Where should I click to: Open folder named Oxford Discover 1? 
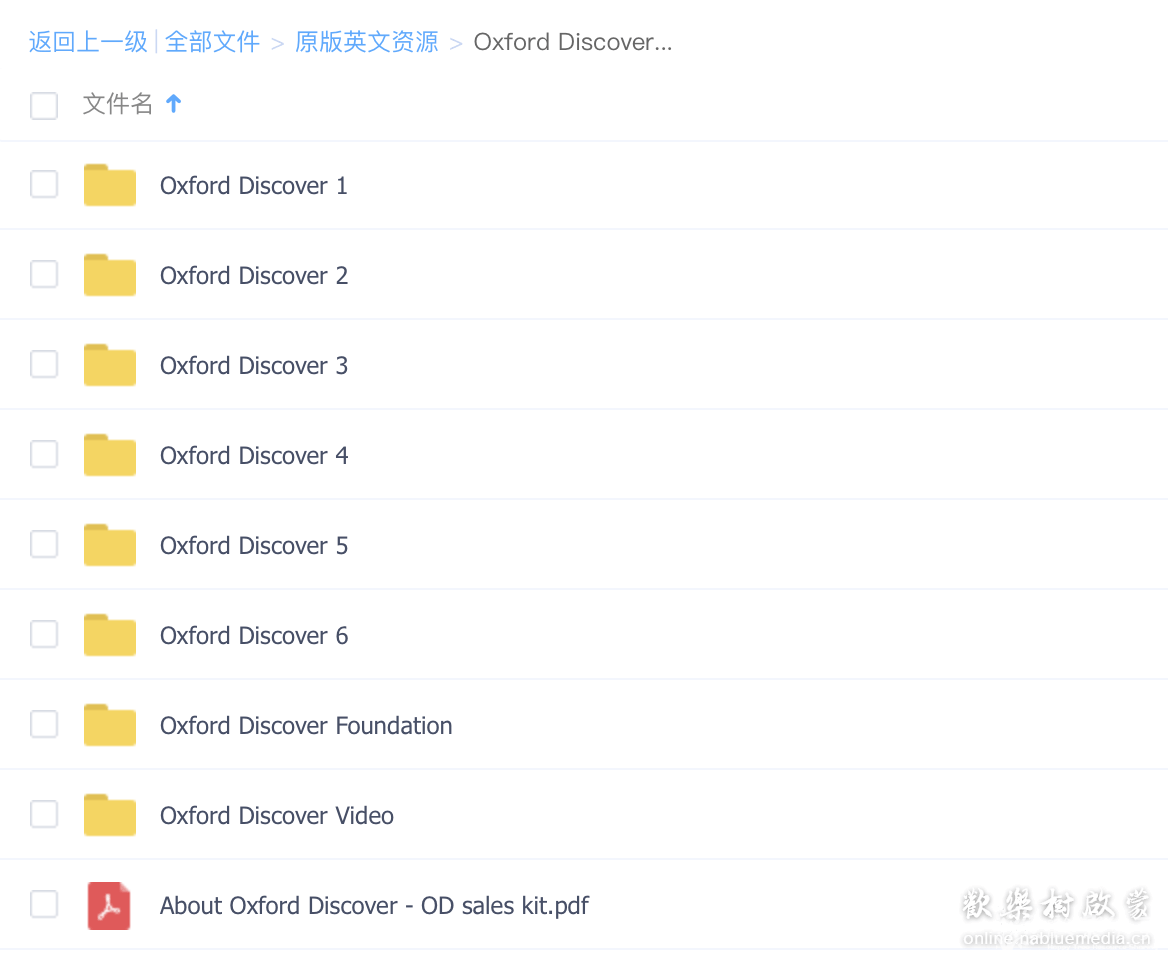pyautogui.click(x=254, y=186)
